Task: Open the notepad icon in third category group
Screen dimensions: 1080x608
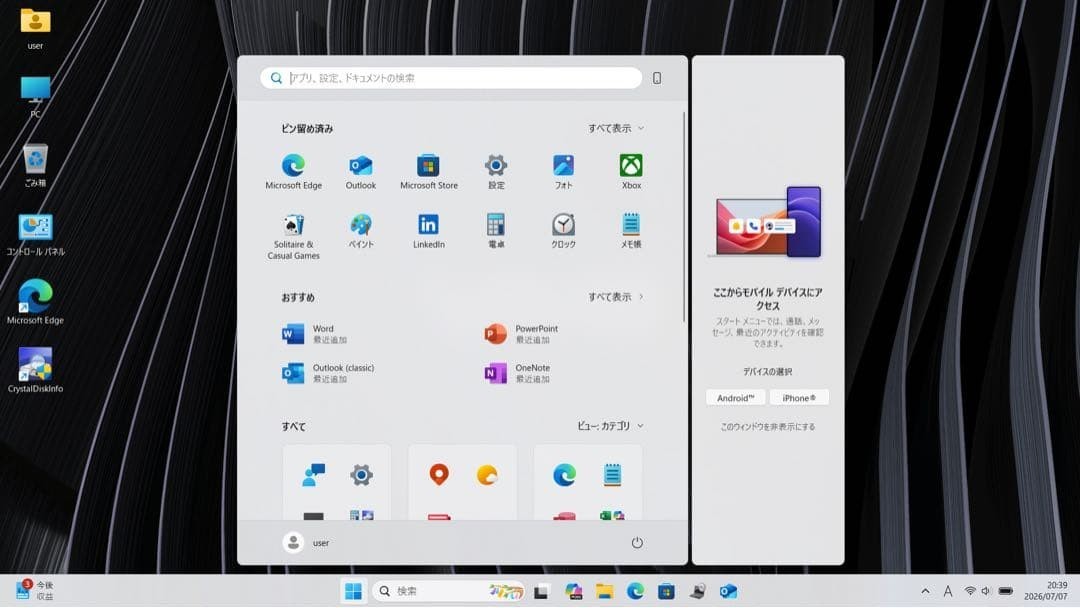Action: [x=612, y=474]
